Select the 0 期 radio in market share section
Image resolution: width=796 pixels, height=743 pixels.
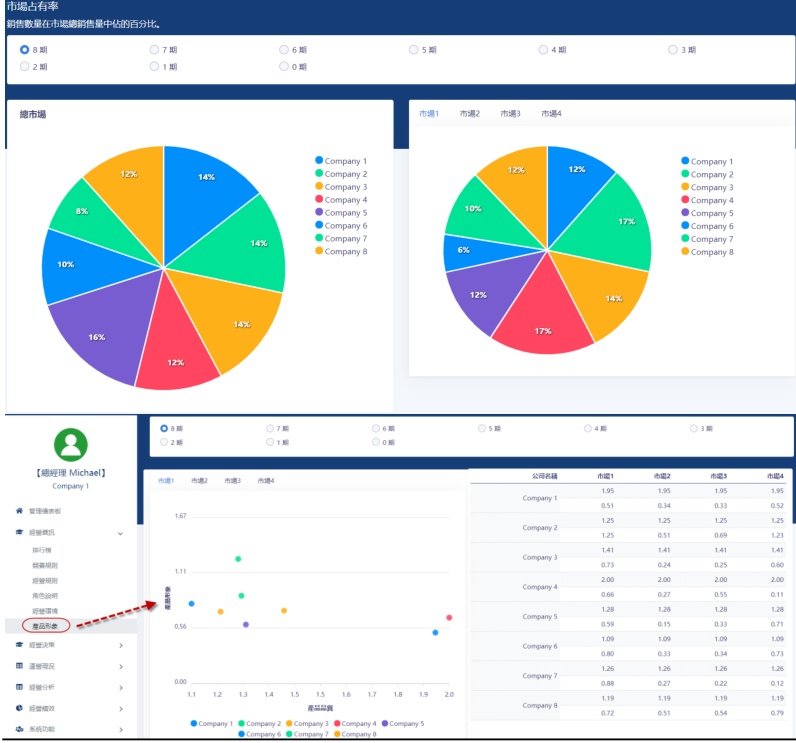click(284, 67)
